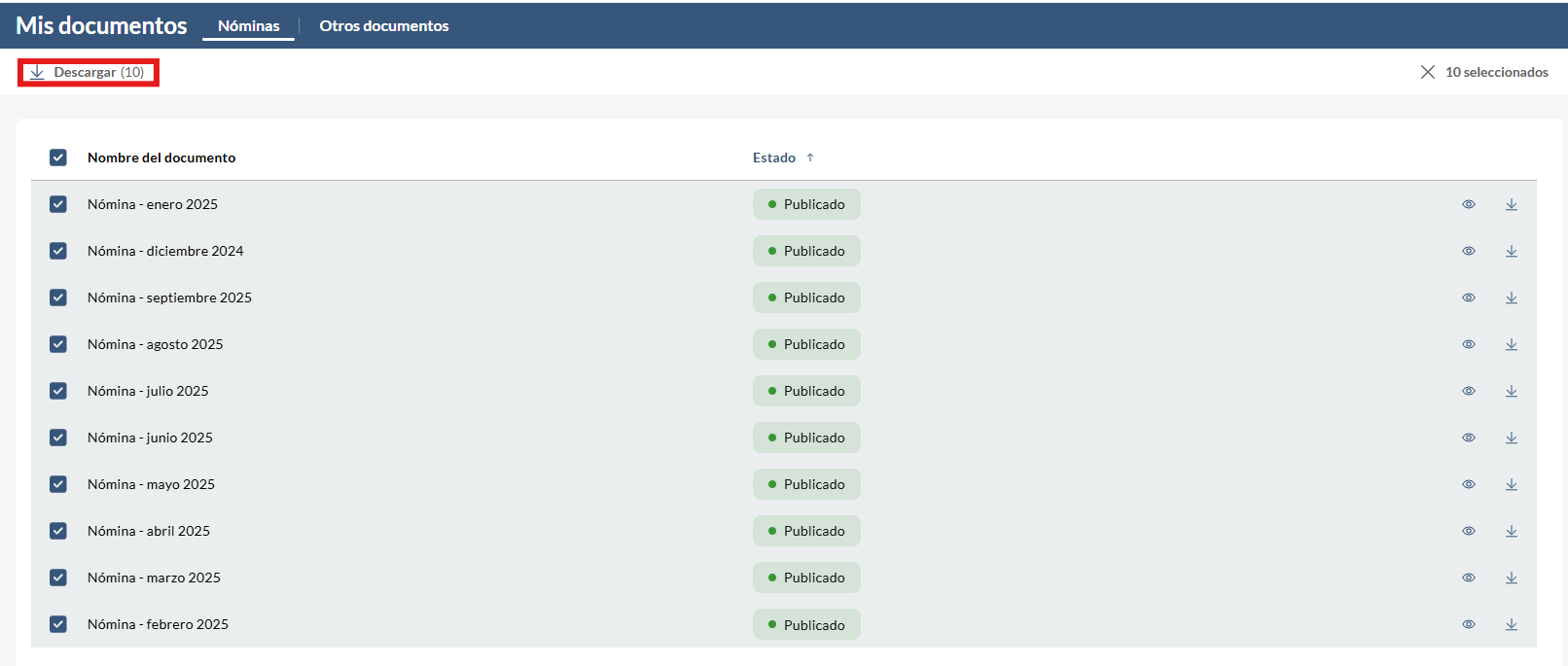Preview the Nómina enero 2025 document

tap(1469, 204)
